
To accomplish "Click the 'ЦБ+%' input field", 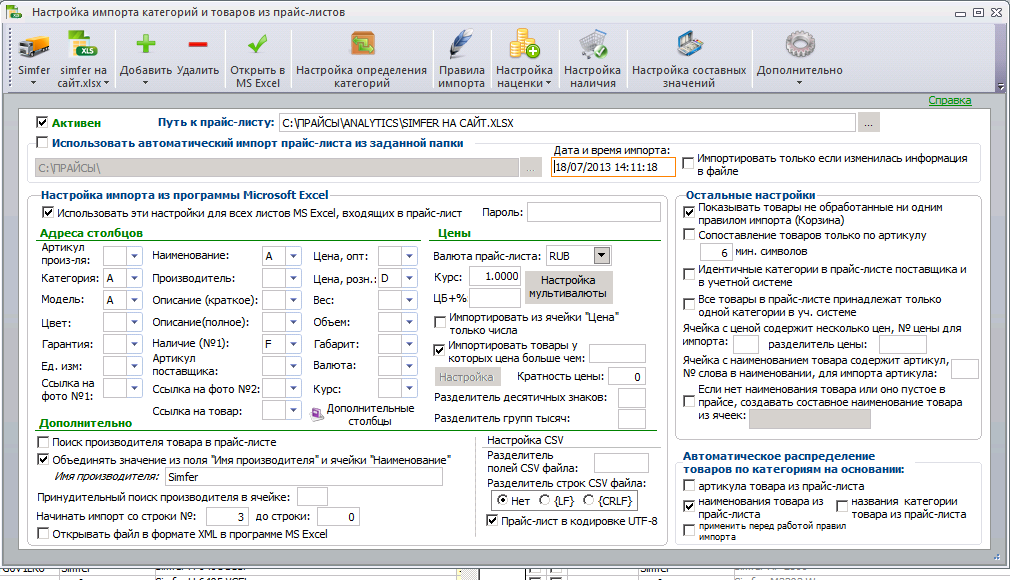I will (x=494, y=298).
